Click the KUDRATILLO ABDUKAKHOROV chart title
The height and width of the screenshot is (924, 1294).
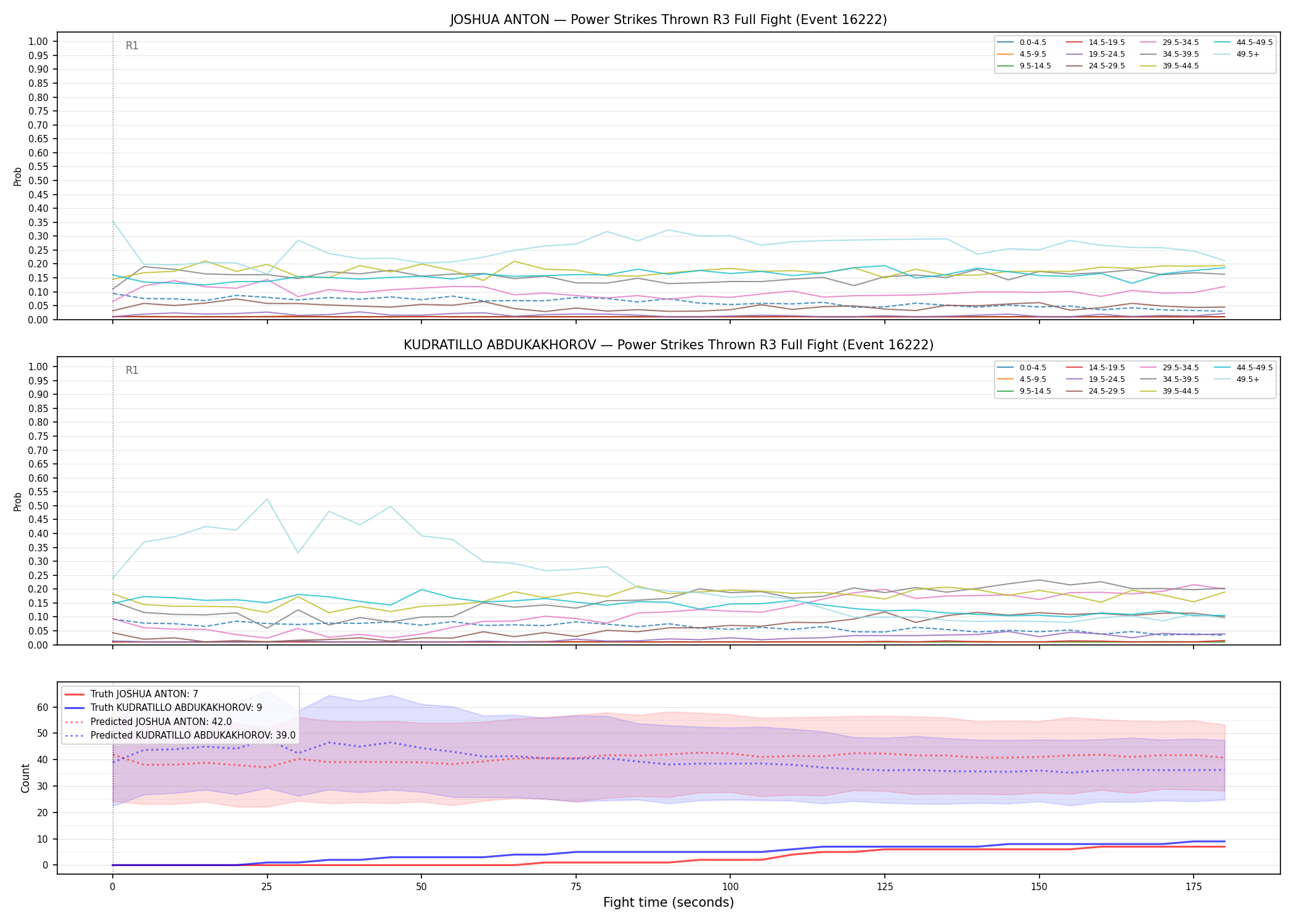(x=669, y=345)
